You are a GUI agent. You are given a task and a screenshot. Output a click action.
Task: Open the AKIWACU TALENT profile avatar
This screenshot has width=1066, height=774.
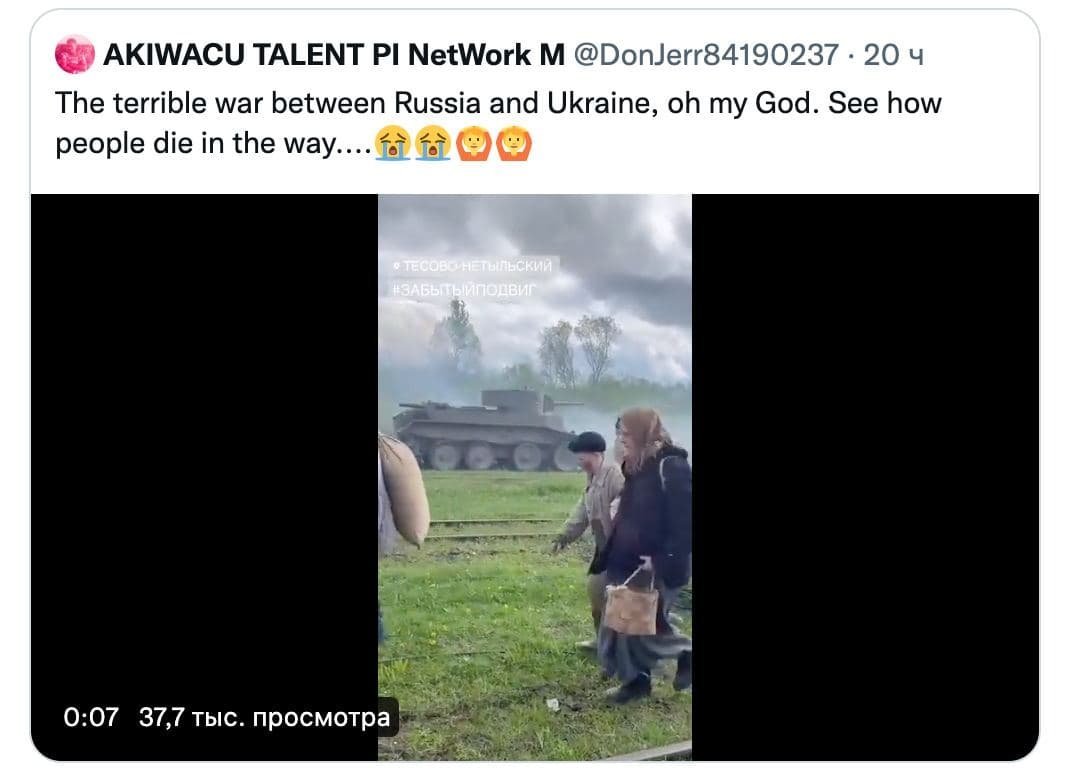pos(74,55)
